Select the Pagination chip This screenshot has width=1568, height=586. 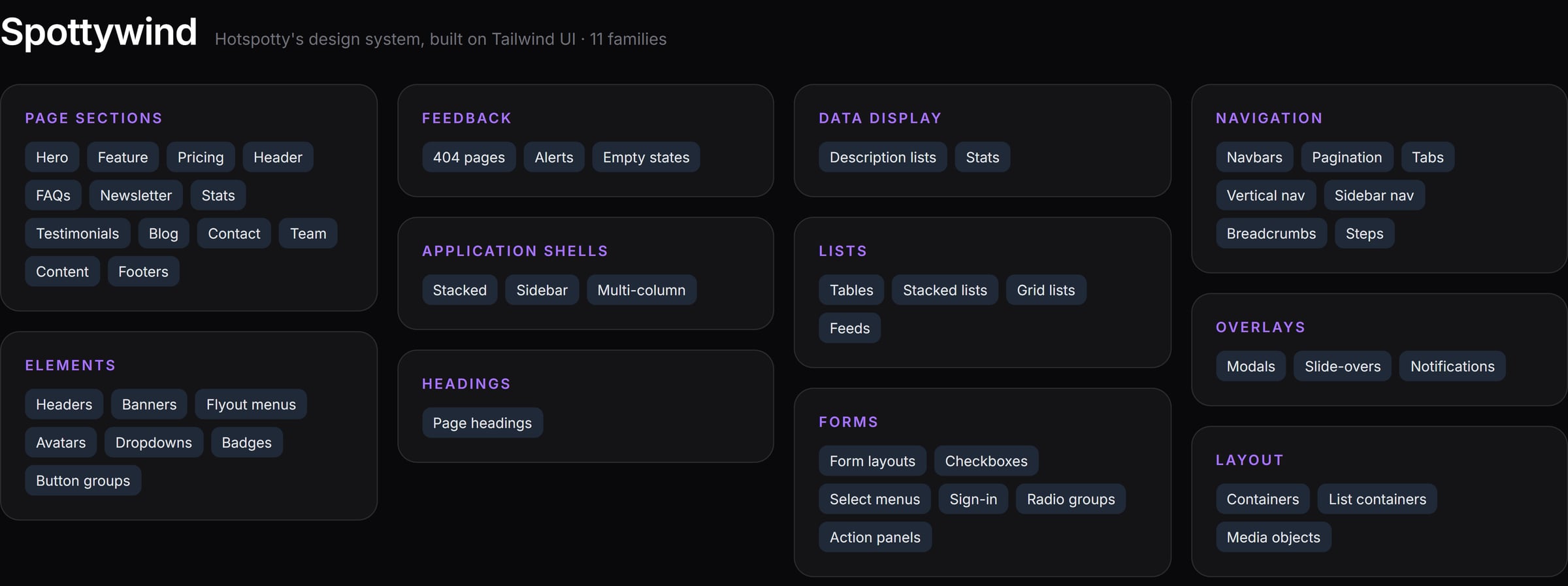click(x=1347, y=157)
